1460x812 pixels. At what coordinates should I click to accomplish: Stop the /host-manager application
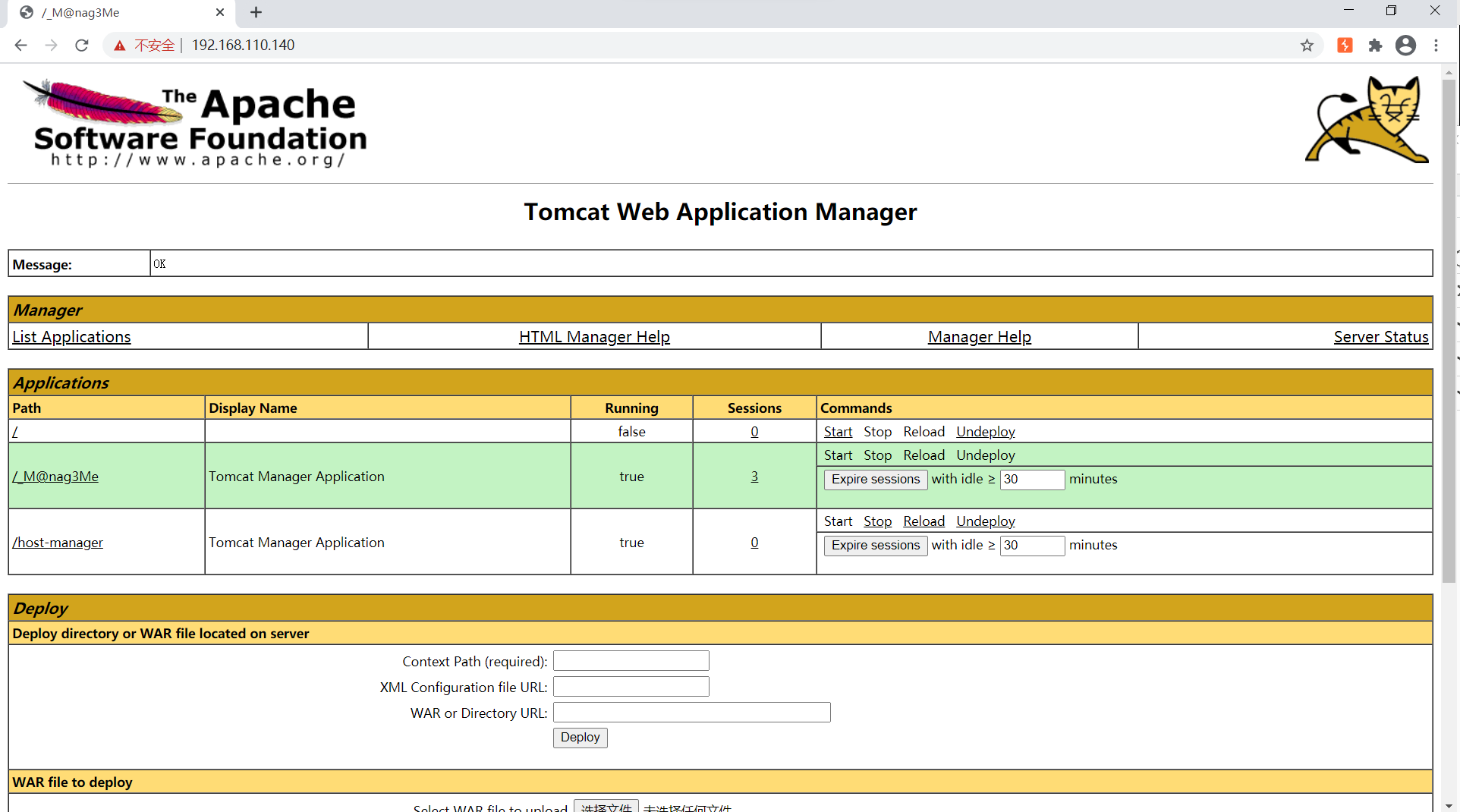coord(877,521)
